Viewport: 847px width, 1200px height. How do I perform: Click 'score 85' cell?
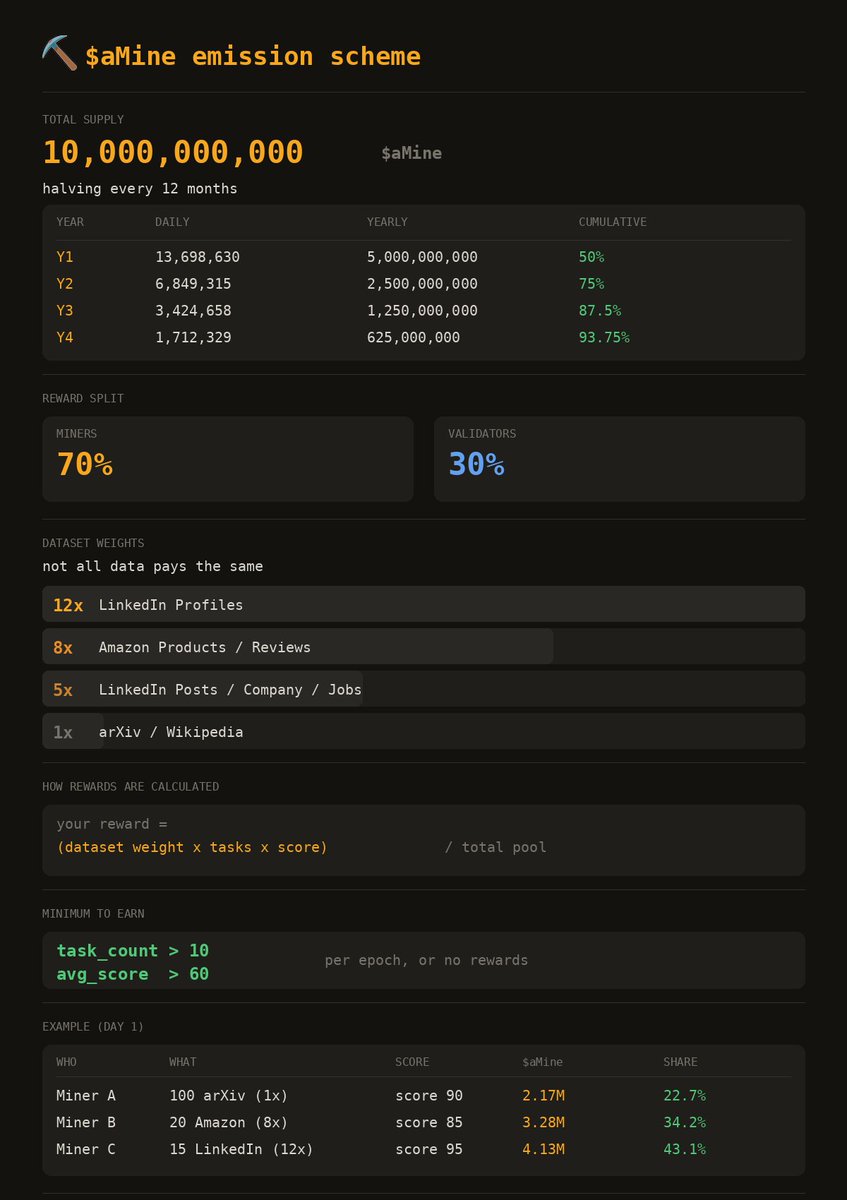[x=429, y=1122]
